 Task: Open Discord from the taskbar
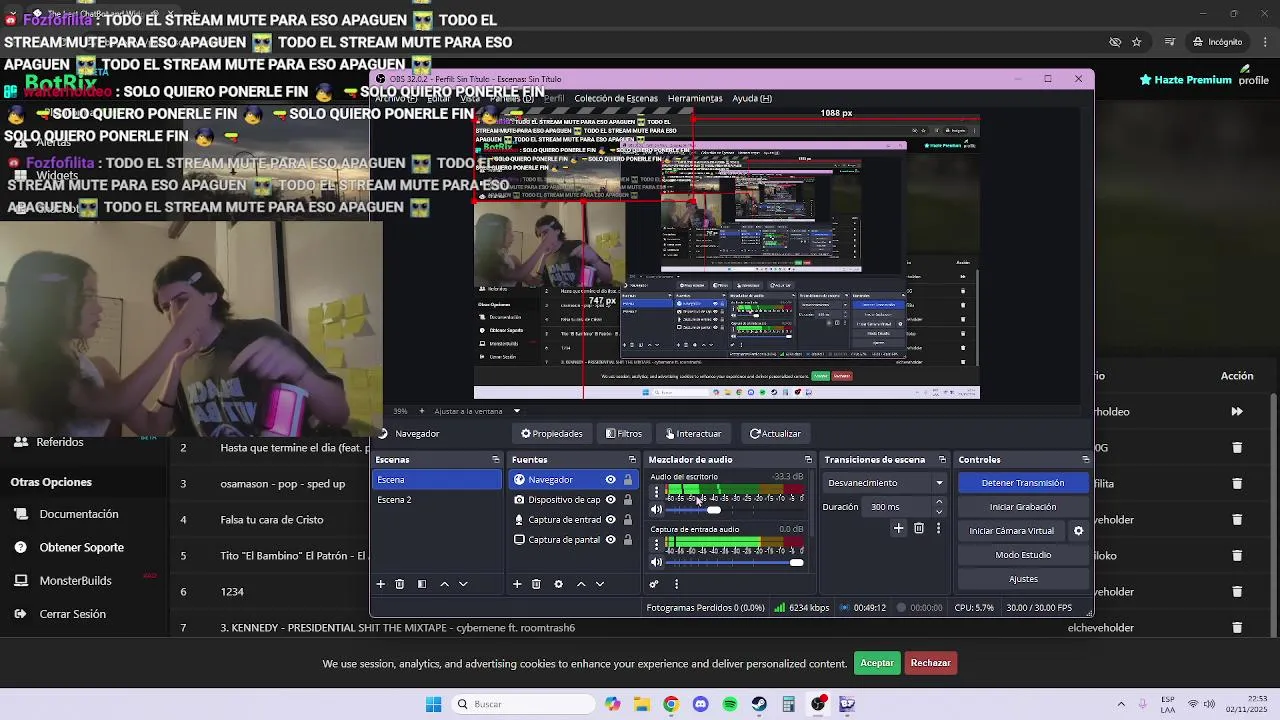[x=700, y=704]
